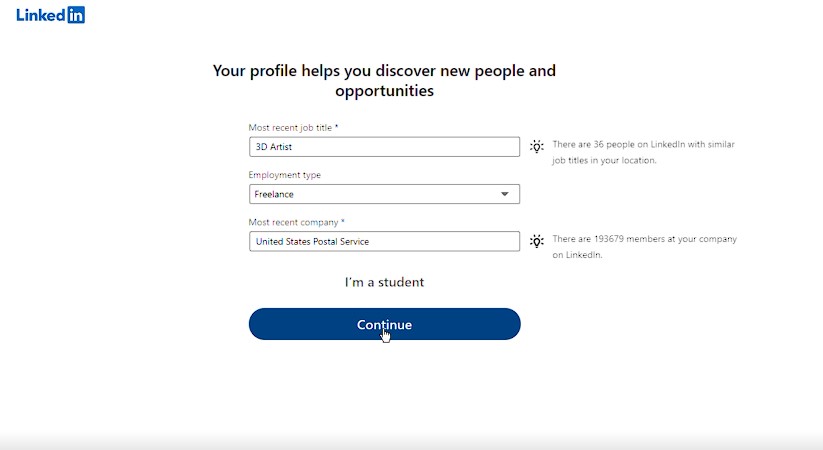
Task: Click the '3D Artist' text in the title box
Action: (273, 146)
